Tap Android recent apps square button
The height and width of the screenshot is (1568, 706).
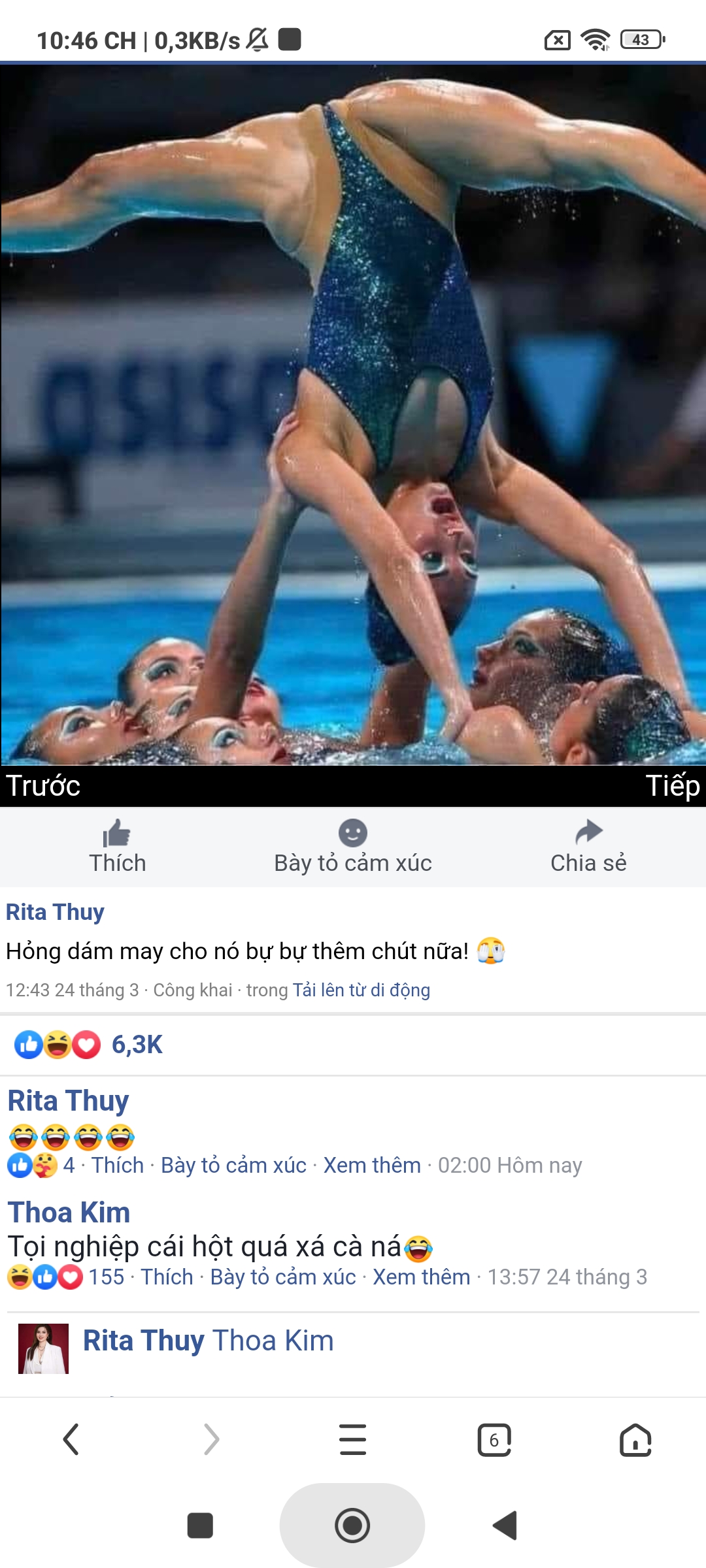click(200, 1526)
